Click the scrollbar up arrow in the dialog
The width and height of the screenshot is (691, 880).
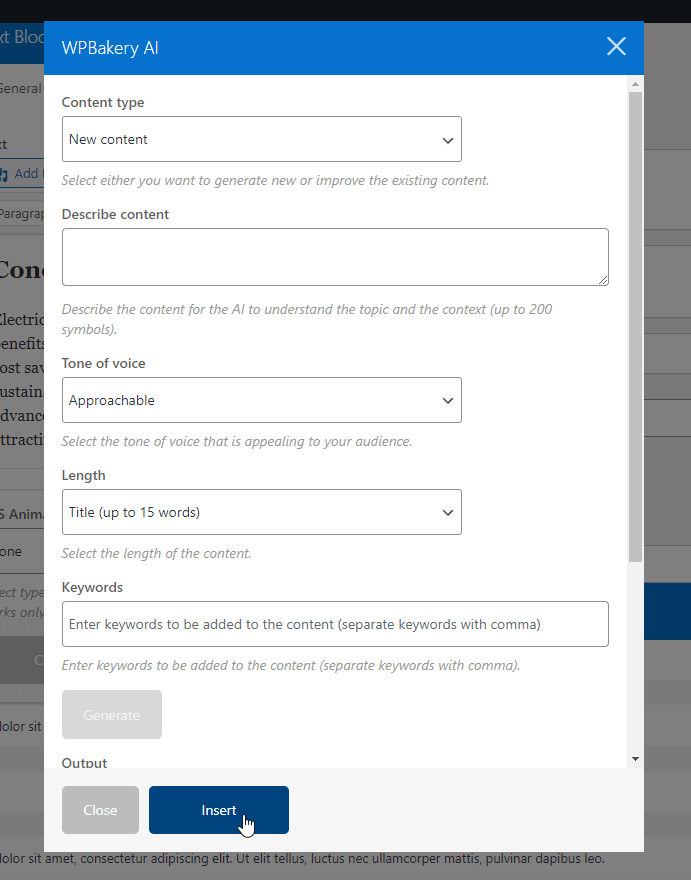[x=635, y=83]
